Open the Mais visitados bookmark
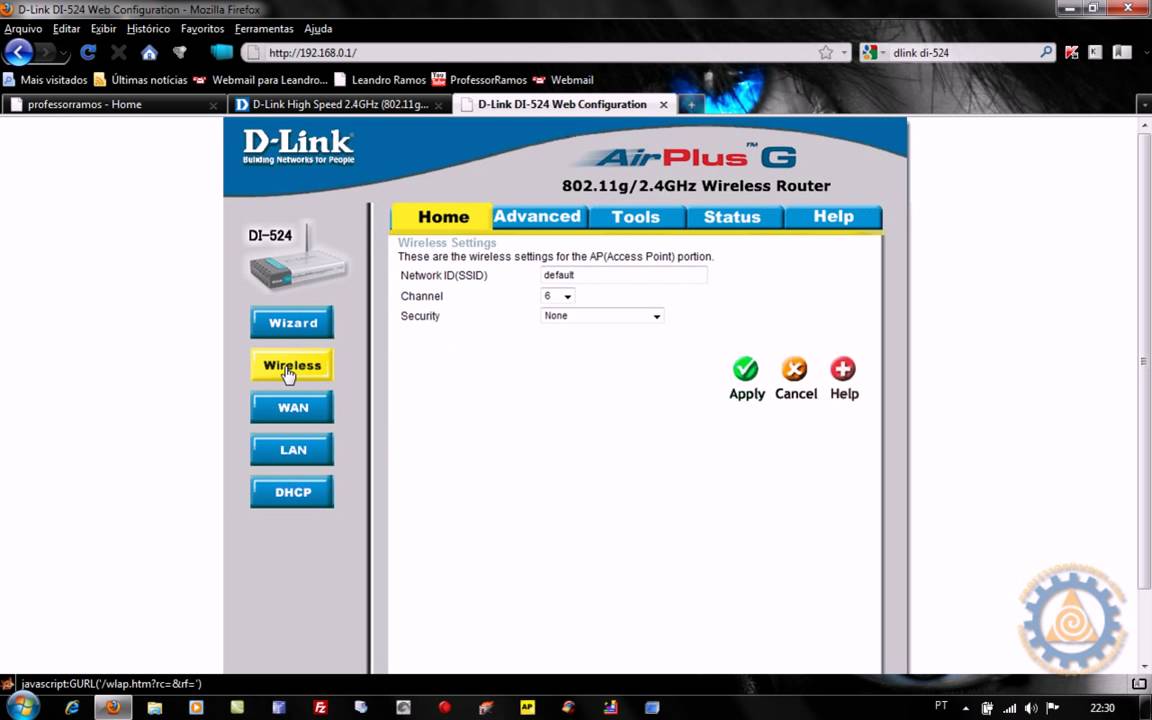The height and width of the screenshot is (720, 1152). (x=46, y=80)
